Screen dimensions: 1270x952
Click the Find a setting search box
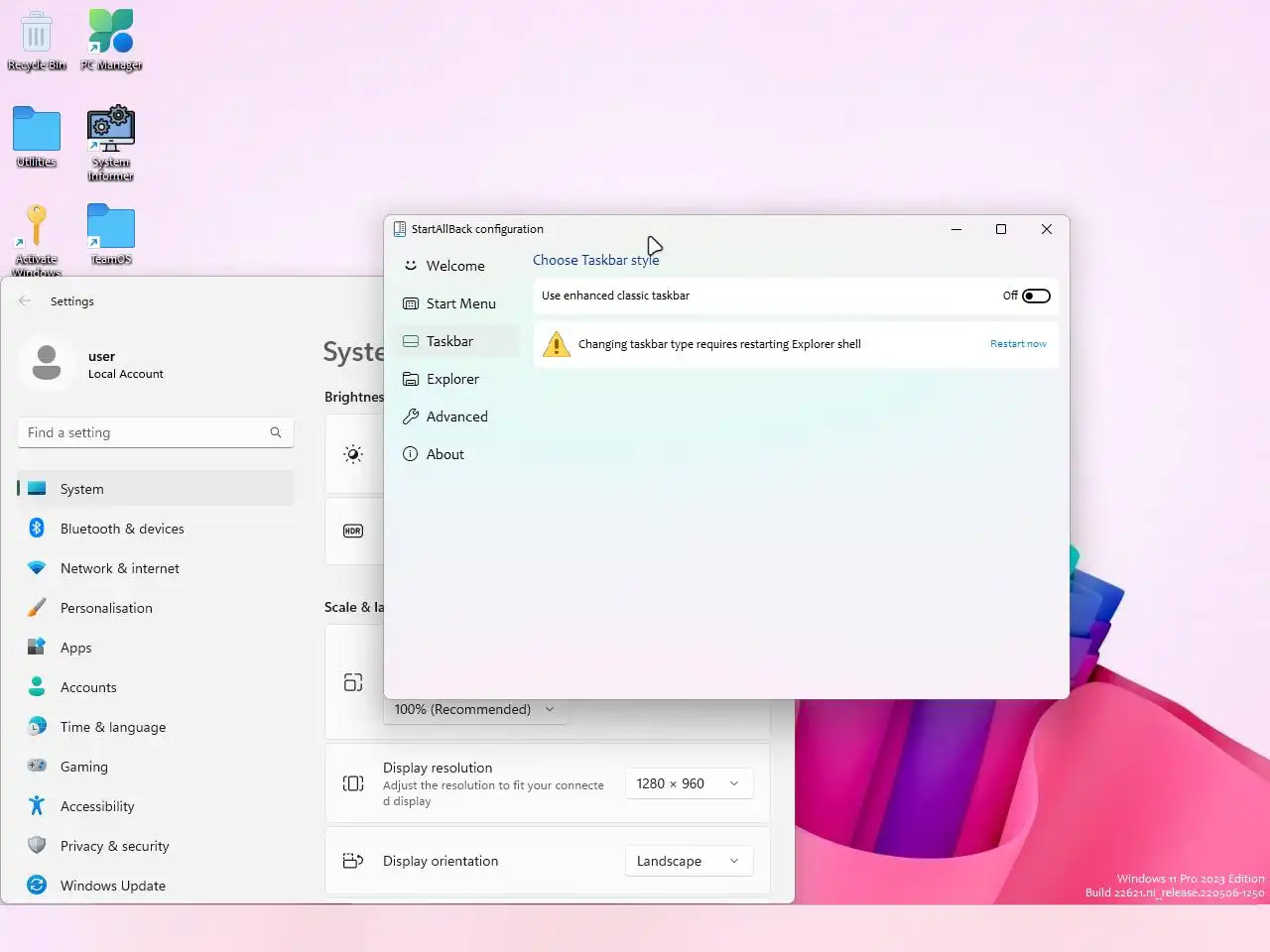coord(156,432)
